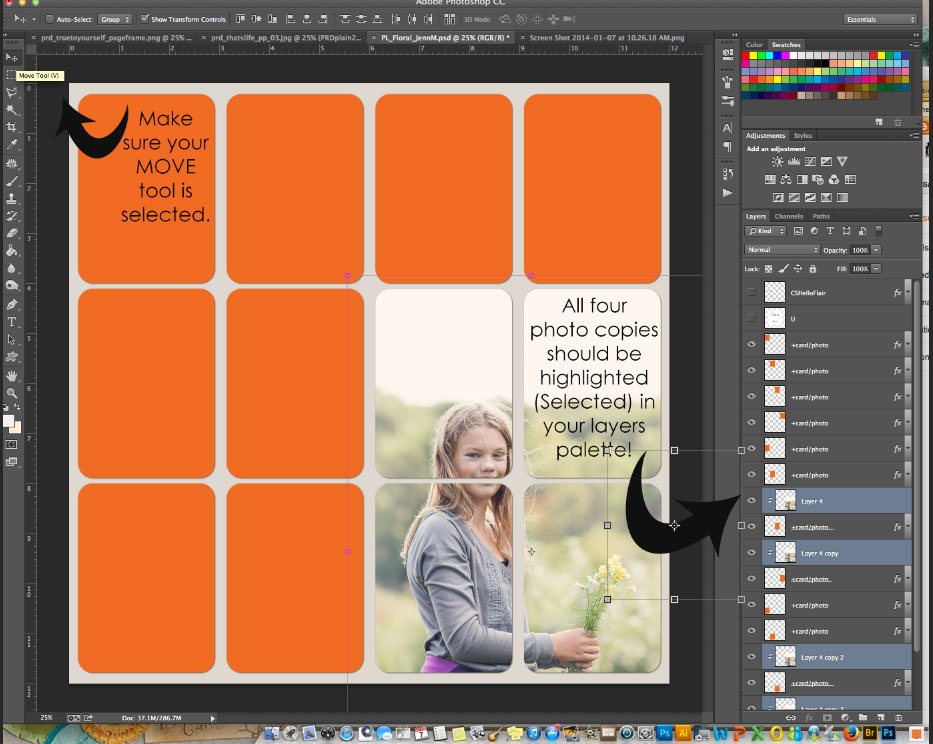Show the CSHelloFlair layer
This screenshot has width=933, height=744.
[752, 292]
